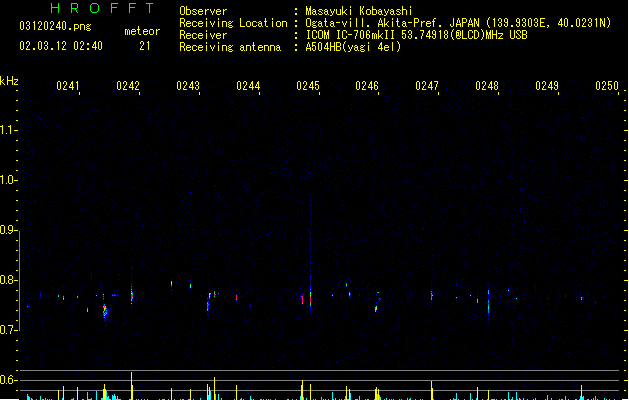Click the meteor echo cluster near 0241.5
Viewport: 629px width, 400px height.
[x=105, y=312]
